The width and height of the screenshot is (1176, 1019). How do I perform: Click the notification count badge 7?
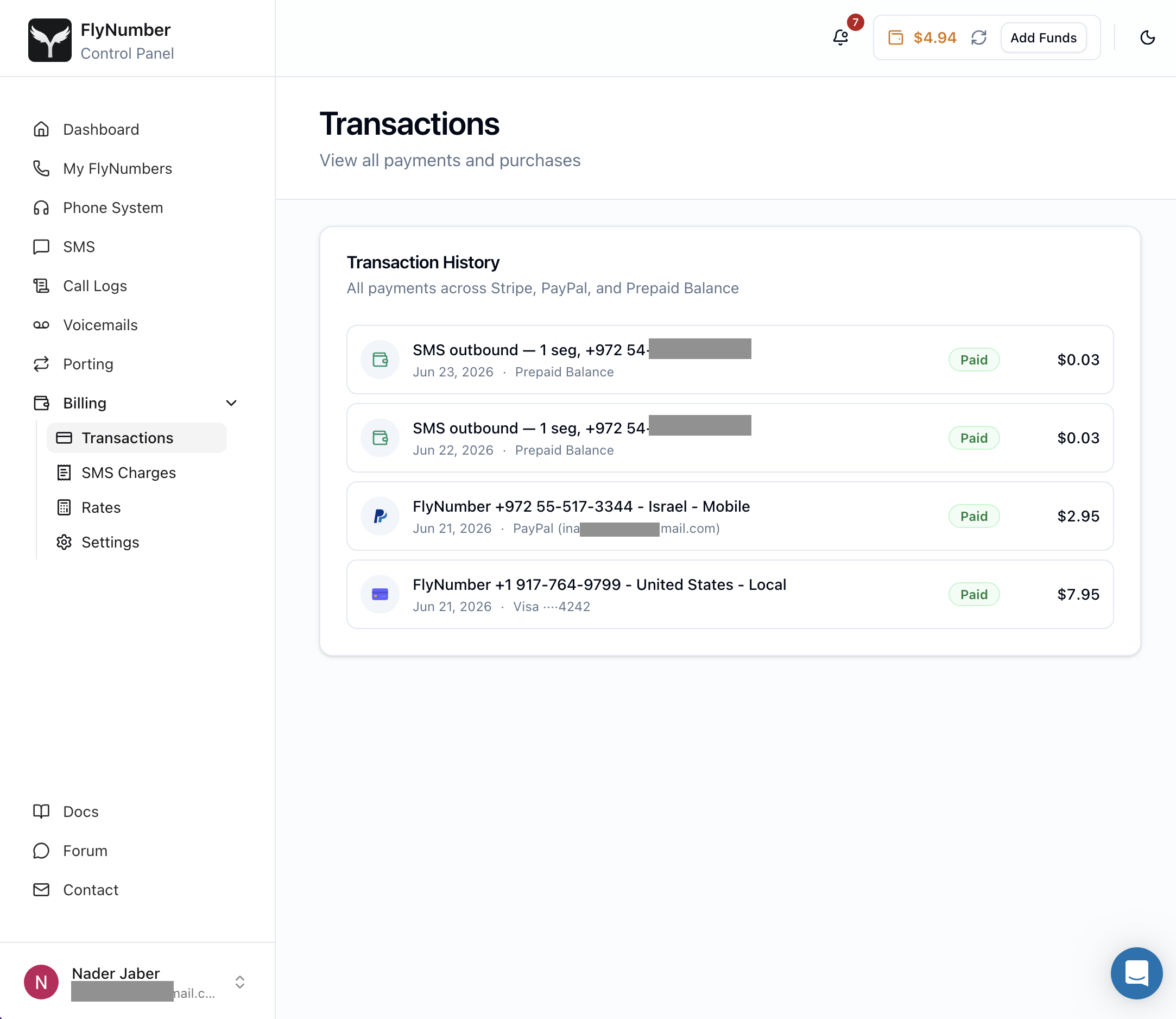coord(855,22)
